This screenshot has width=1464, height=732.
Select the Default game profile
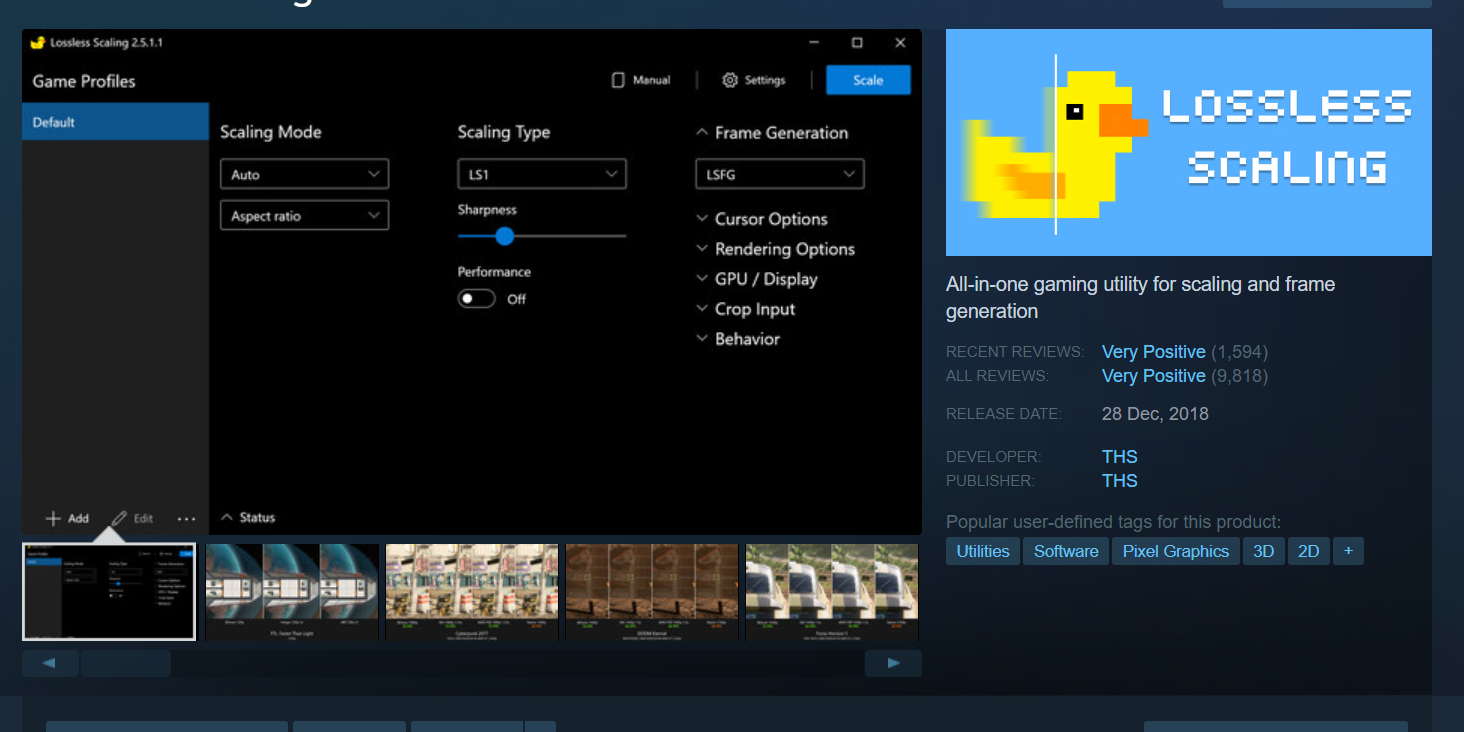(x=115, y=122)
